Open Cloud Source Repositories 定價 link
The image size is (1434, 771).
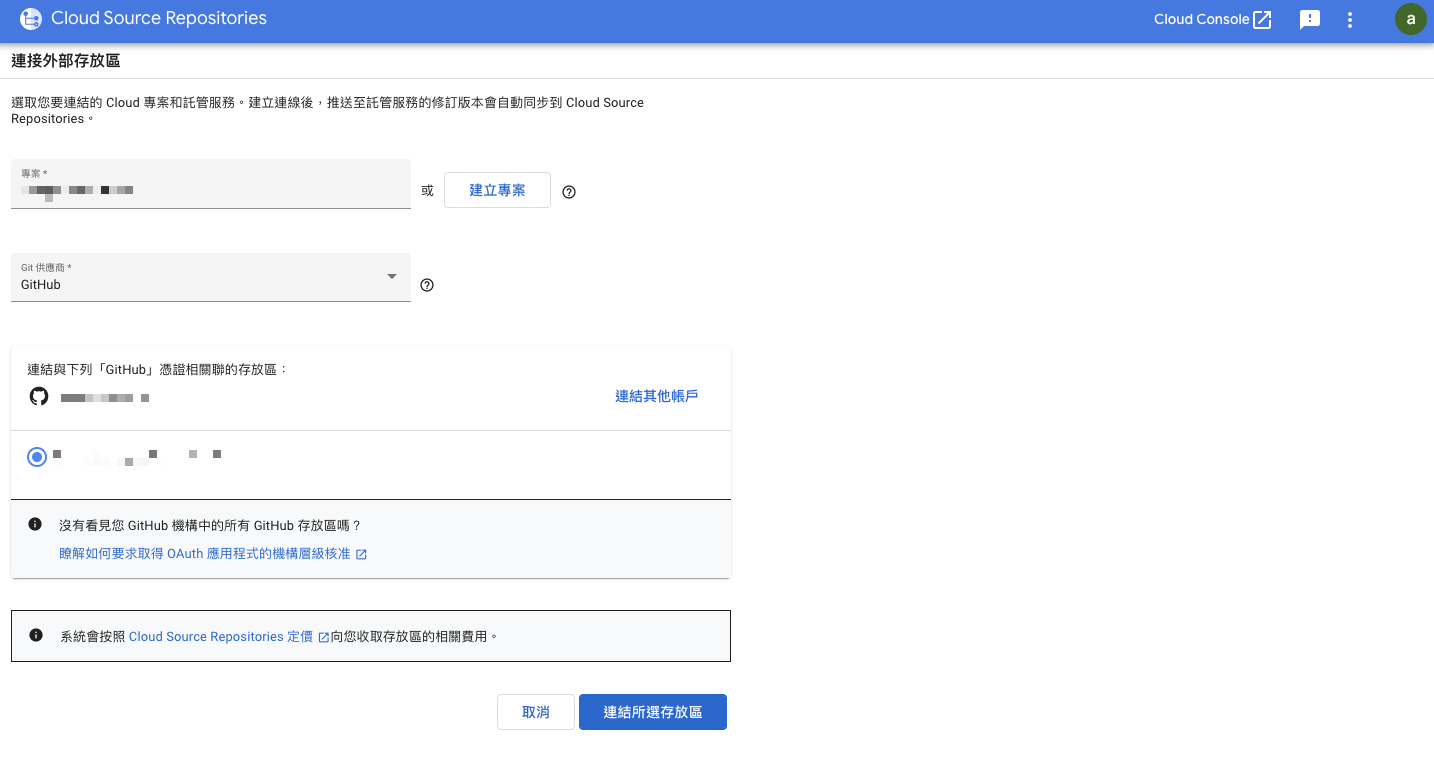[229, 636]
